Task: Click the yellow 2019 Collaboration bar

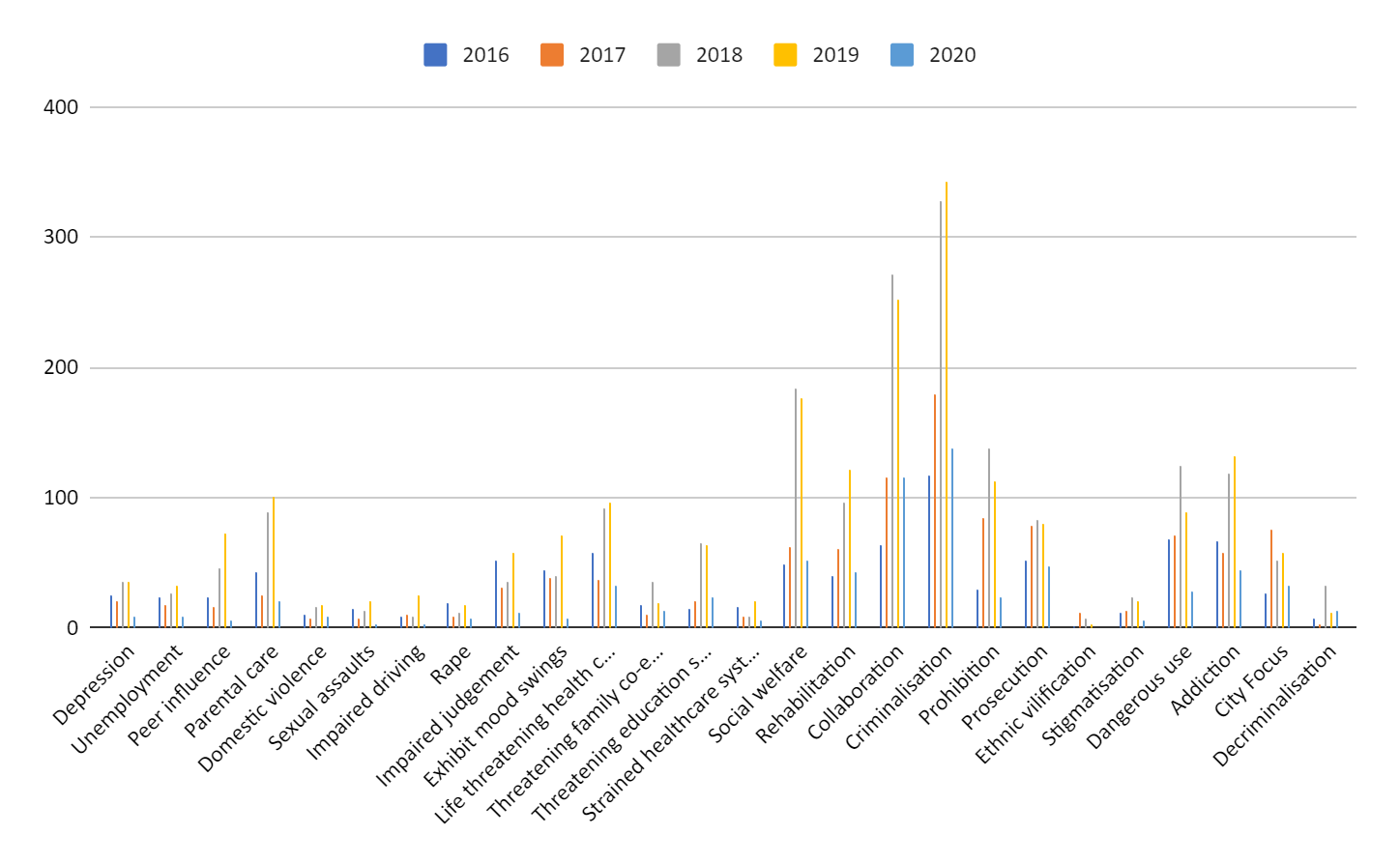Action: tap(898, 464)
